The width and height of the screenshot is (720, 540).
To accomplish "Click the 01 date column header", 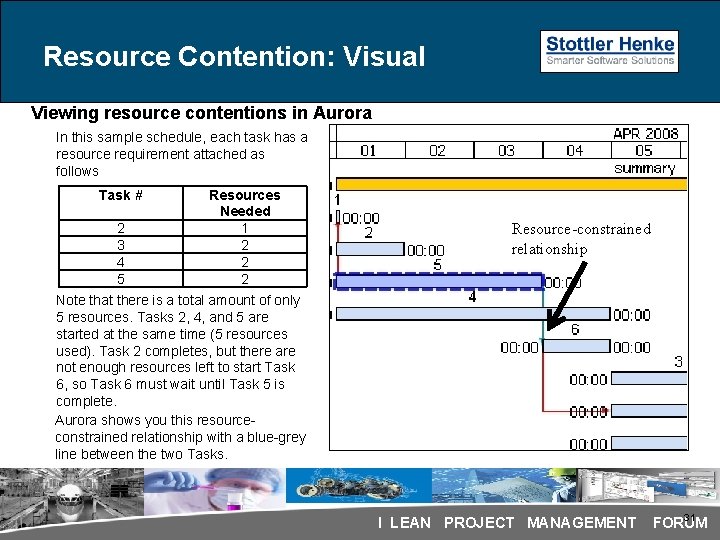I will click(371, 150).
